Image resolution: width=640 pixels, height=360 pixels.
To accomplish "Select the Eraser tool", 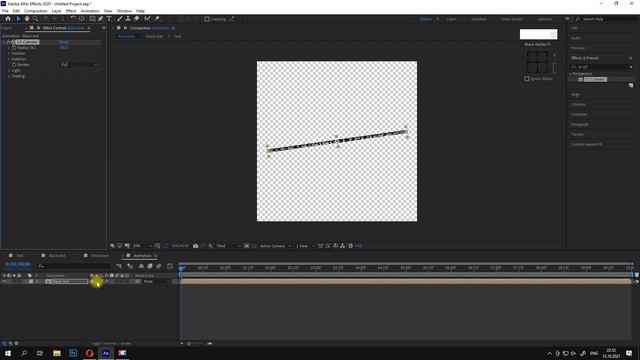I will 137,19.
